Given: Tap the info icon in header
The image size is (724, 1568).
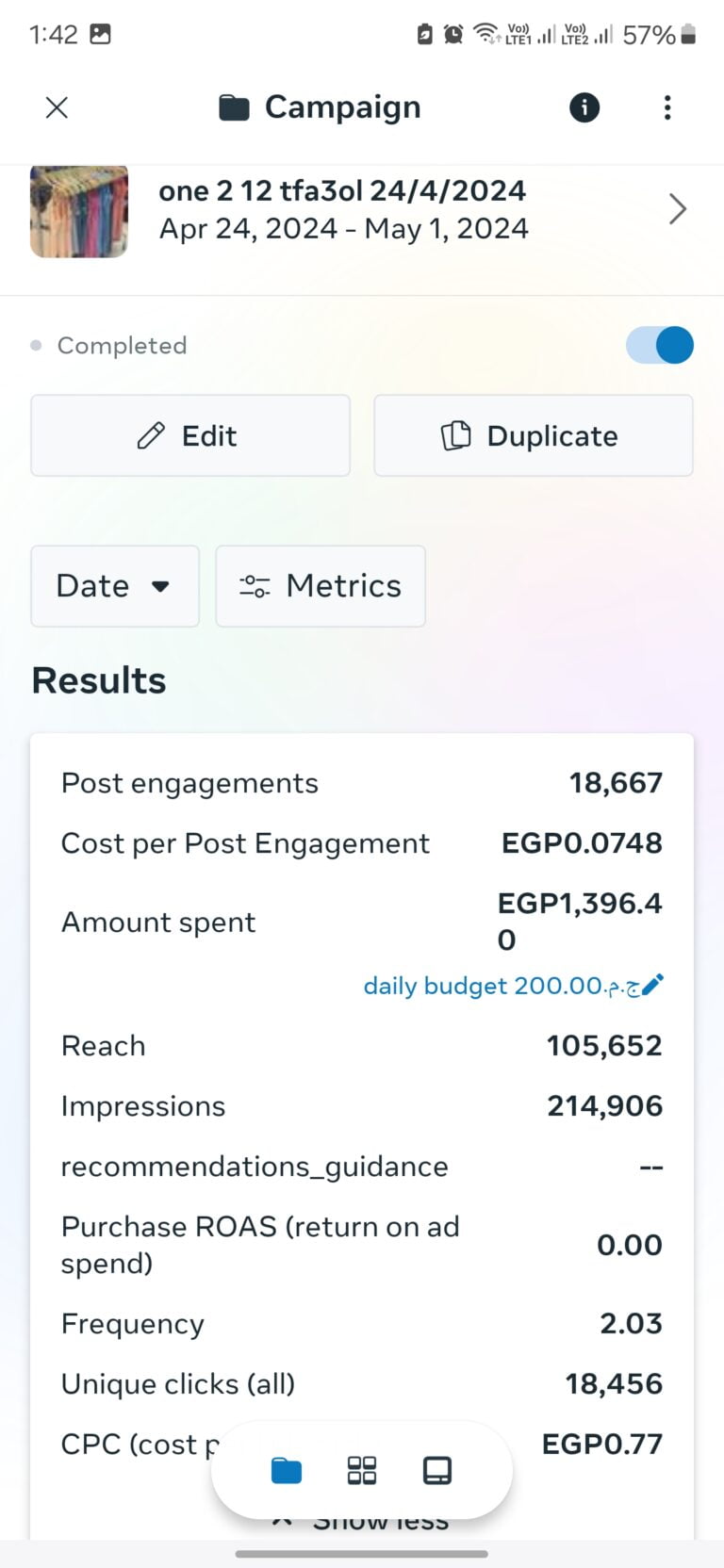Looking at the screenshot, I should (x=584, y=107).
